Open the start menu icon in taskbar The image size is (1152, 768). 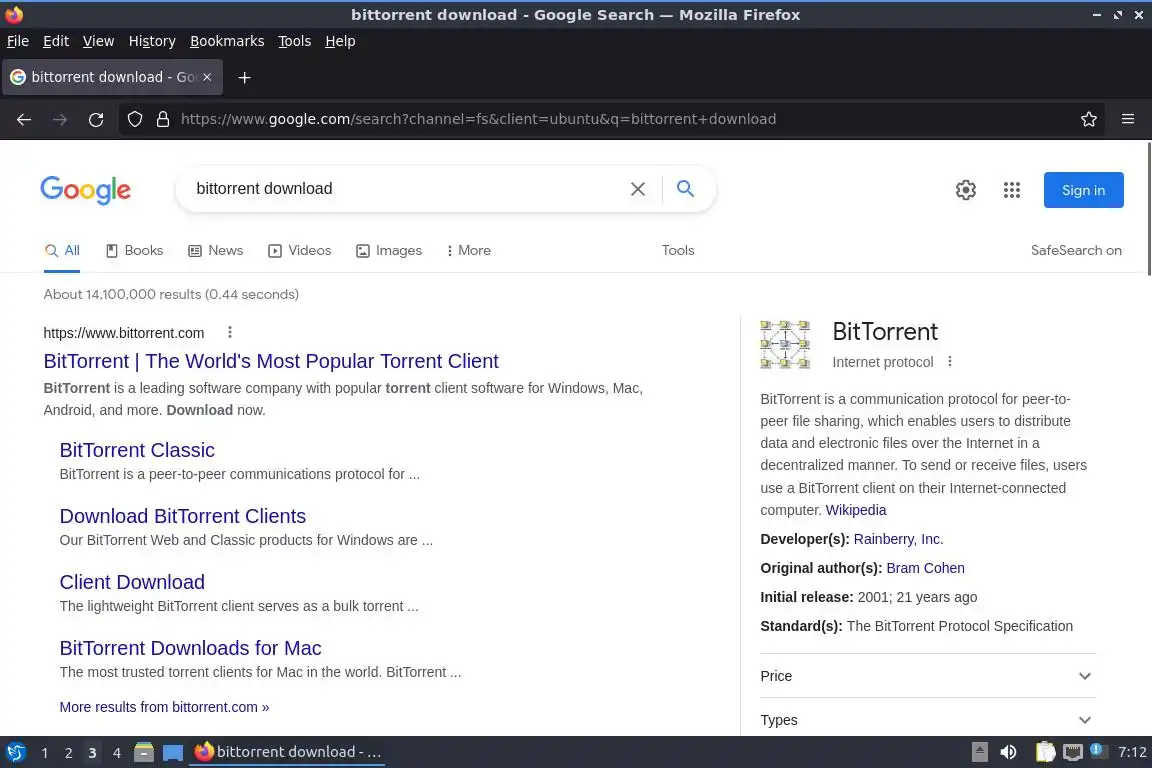15,753
